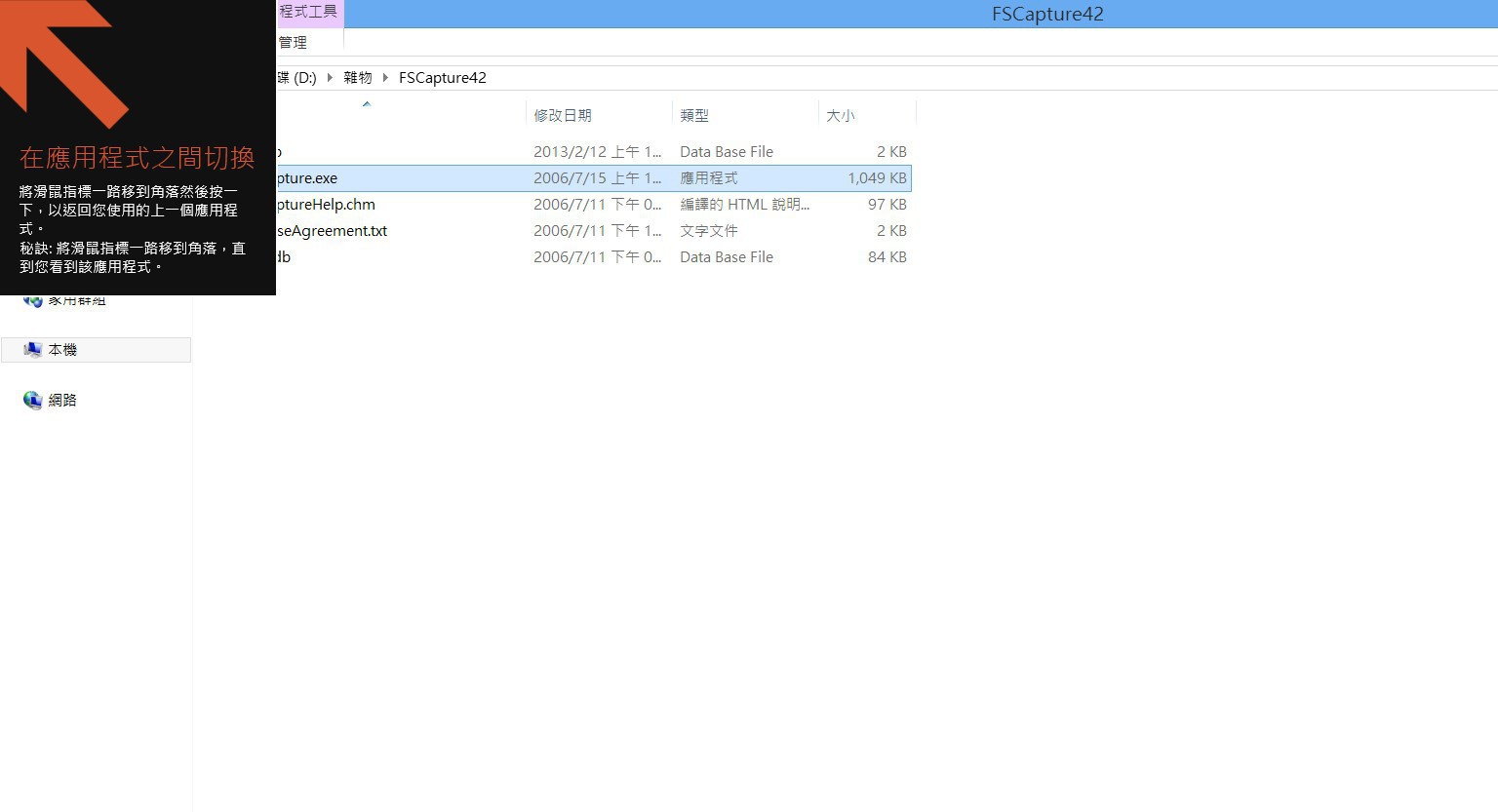Select the file ending in pture.exe
Image resolution: width=1498 pixels, height=812 pixels.
coord(307,178)
